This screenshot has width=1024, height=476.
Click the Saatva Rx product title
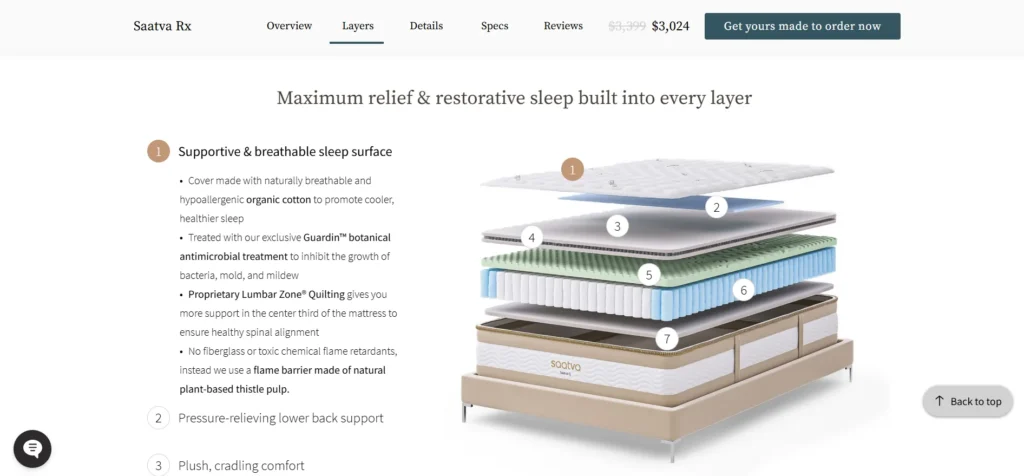pos(163,26)
